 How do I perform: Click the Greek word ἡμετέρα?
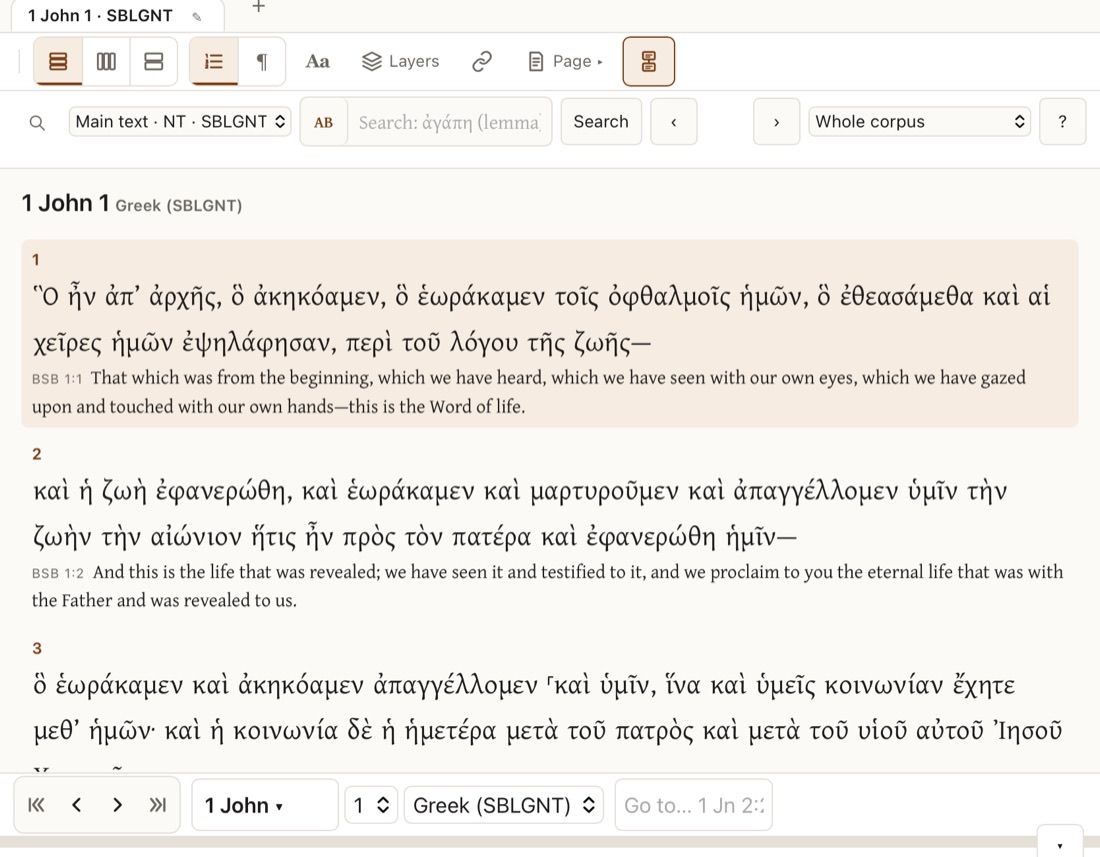[x=450, y=732]
